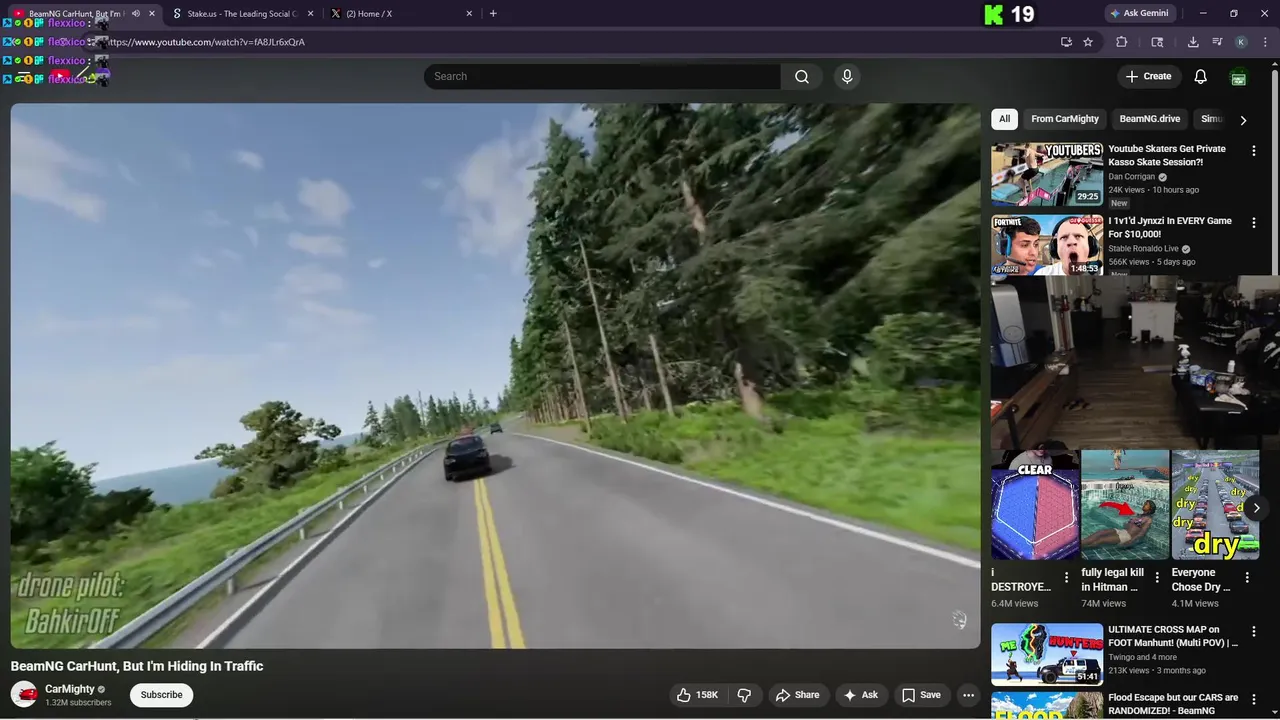Viewport: 1280px width, 720px height.
Task: Install app icon in the address bar
Action: 1066,42
